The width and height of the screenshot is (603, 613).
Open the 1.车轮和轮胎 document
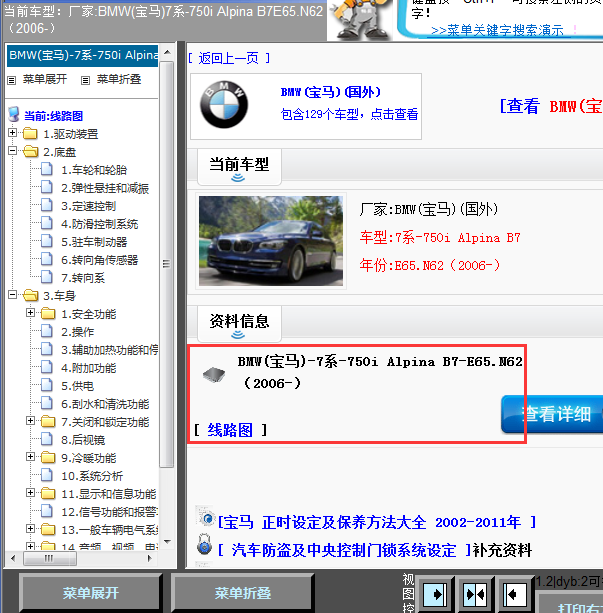click(94, 170)
